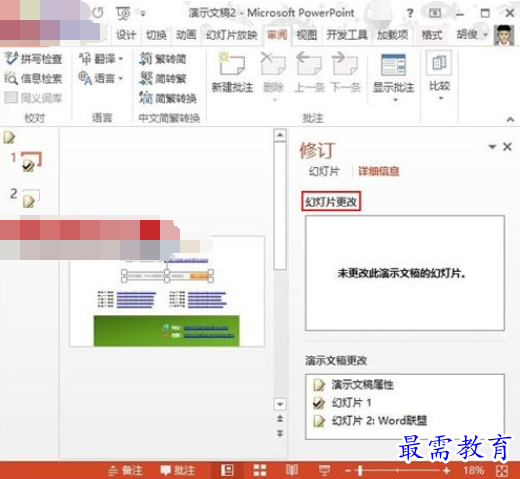Switch to the 开发工具 tab

[347, 35]
